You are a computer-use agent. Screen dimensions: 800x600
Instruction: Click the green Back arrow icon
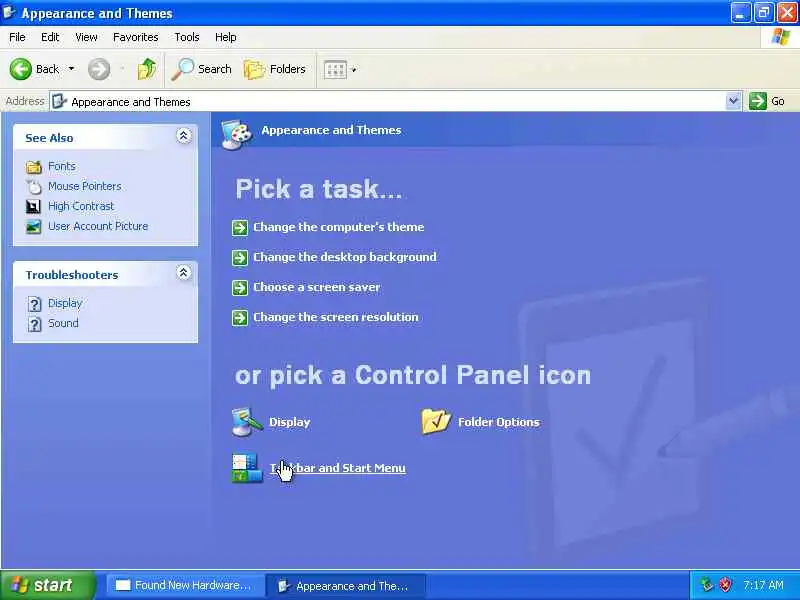click(21, 69)
